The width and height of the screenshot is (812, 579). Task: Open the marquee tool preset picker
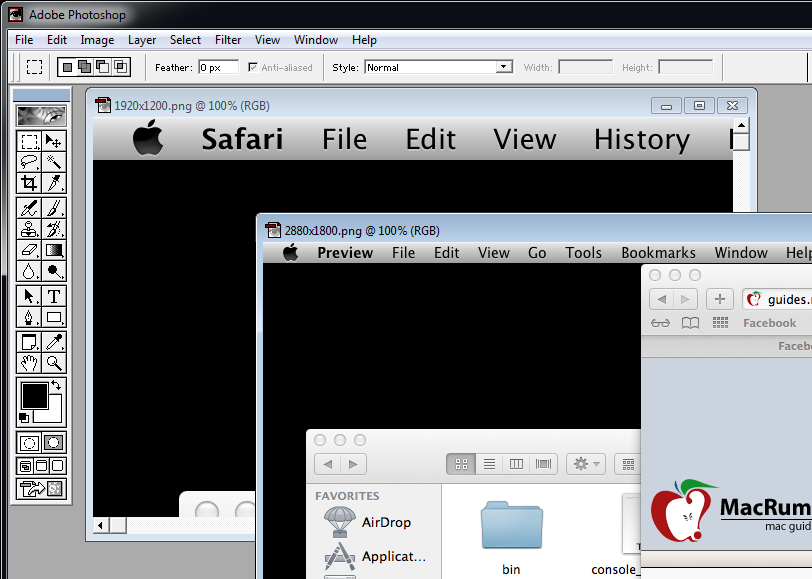pyautogui.click(x=35, y=67)
